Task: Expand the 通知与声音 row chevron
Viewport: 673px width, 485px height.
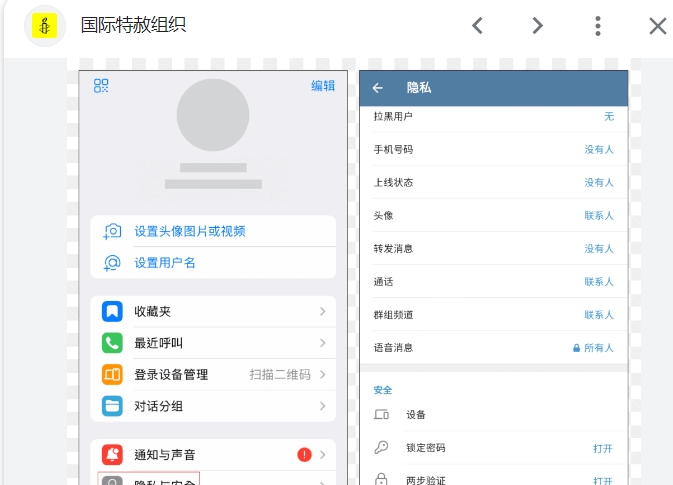Action: [323, 455]
